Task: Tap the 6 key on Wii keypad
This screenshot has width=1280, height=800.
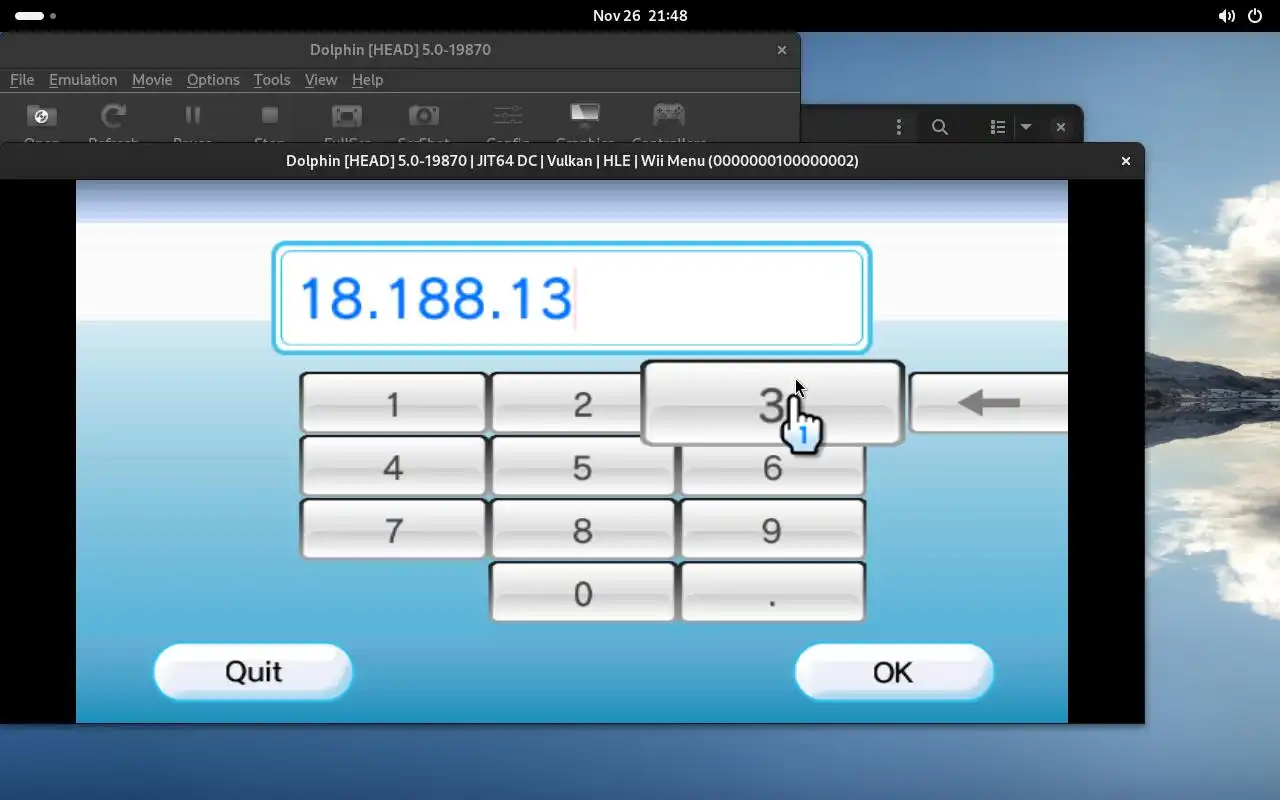Action: pyautogui.click(x=772, y=470)
